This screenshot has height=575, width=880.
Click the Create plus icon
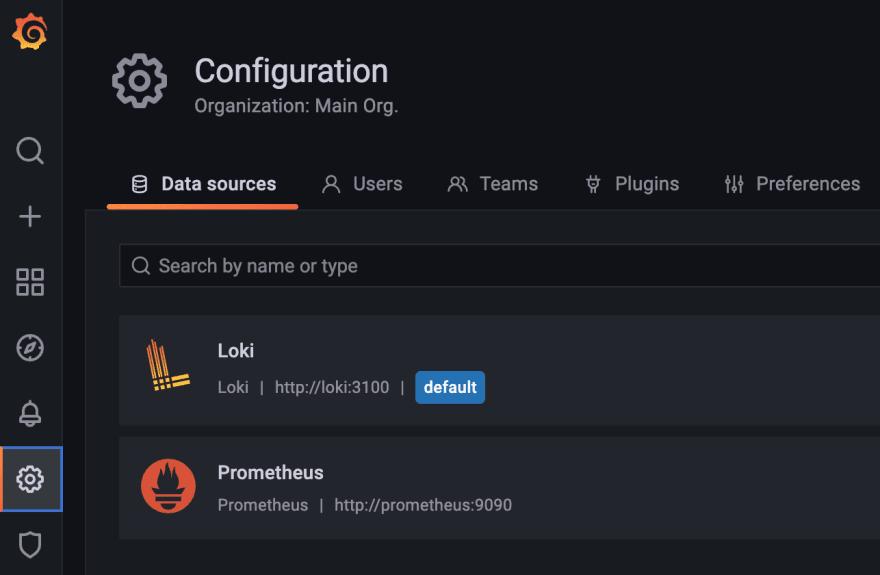pyautogui.click(x=30, y=217)
